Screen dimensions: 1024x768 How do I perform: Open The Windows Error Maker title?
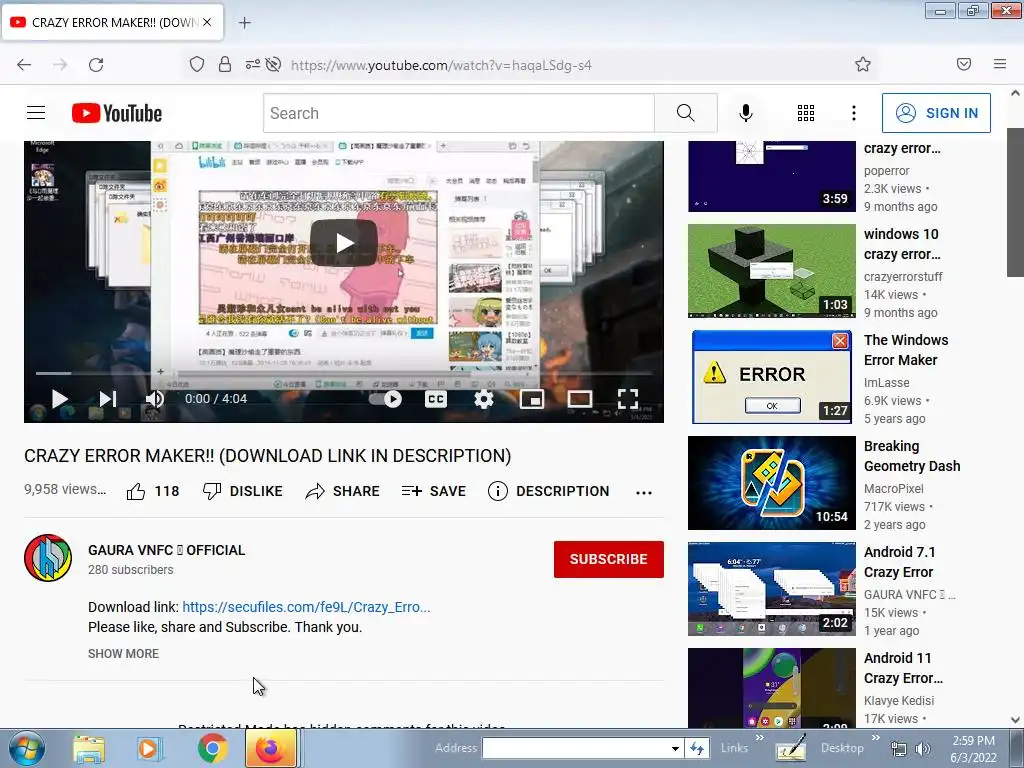coord(906,350)
